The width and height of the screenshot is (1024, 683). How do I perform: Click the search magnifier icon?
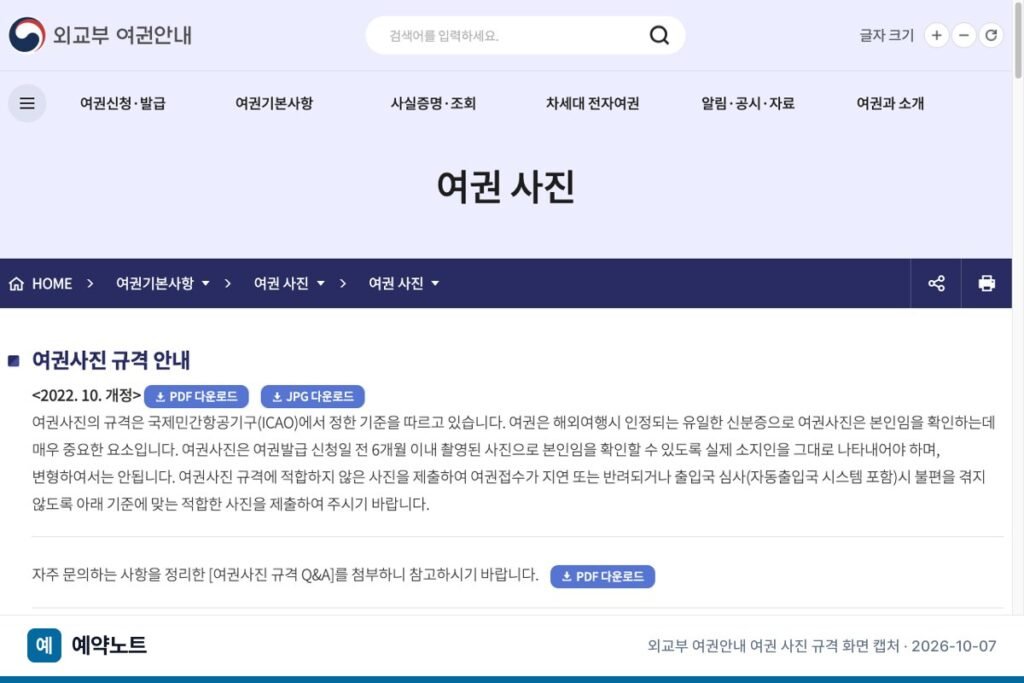pos(659,35)
